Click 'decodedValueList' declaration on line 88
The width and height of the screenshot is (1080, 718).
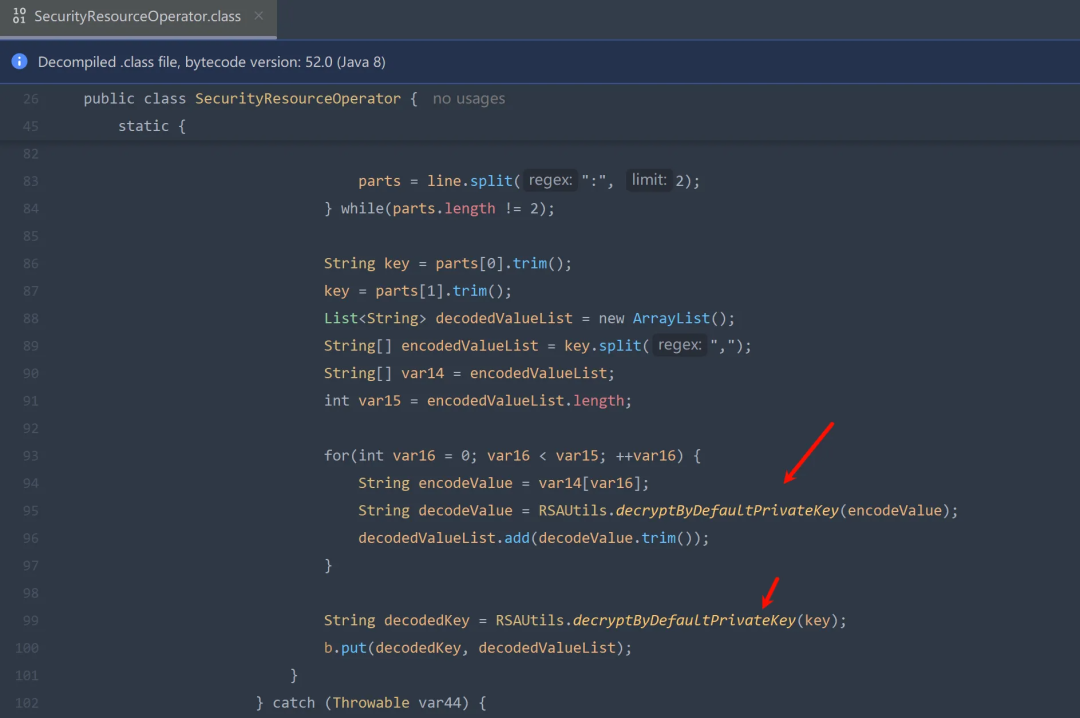point(503,318)
